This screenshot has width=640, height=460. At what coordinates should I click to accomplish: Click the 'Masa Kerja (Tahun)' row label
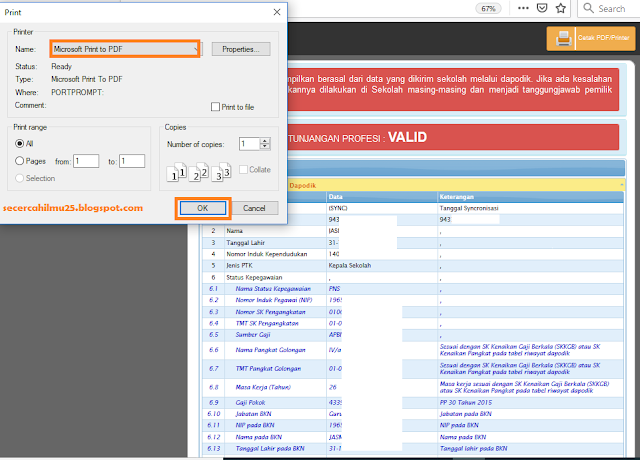[263, 387]
